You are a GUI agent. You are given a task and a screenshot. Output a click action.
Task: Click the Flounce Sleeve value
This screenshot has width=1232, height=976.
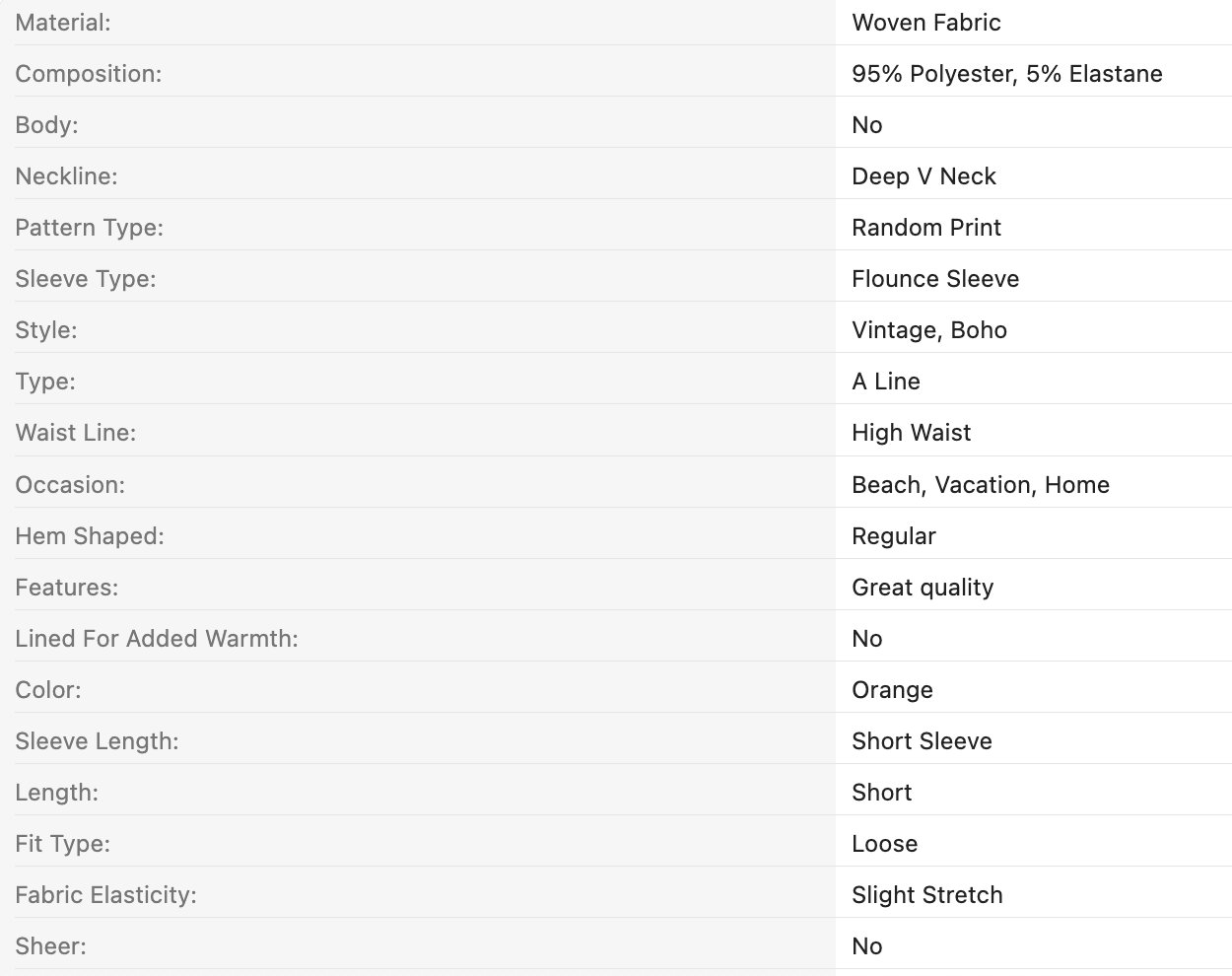935,279
